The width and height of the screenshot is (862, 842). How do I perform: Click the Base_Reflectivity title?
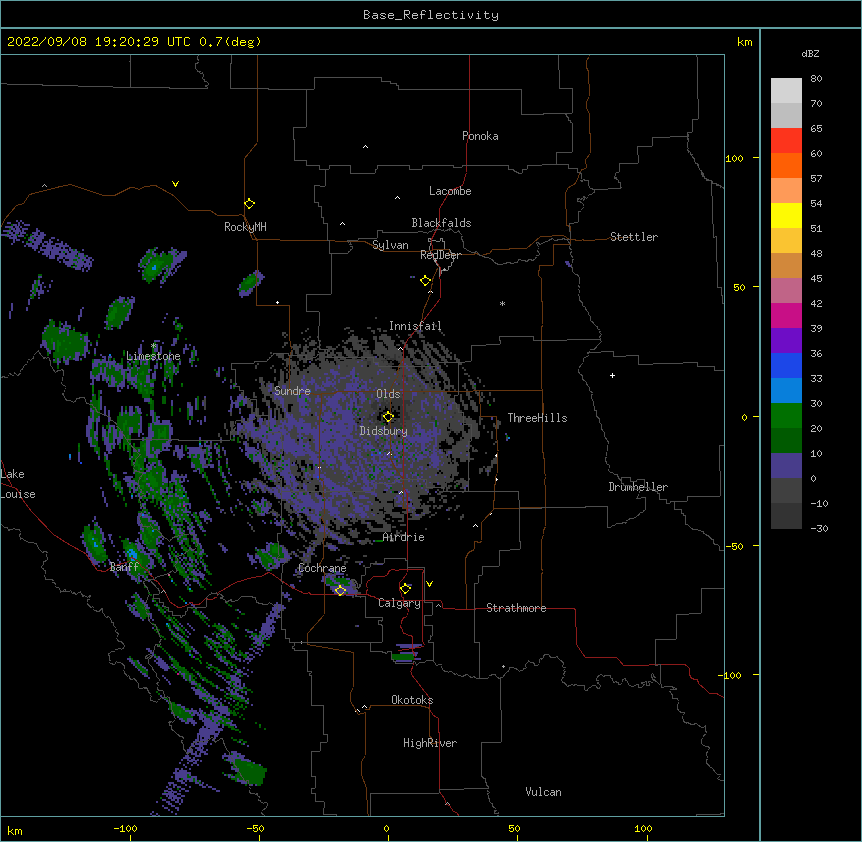point(431,15)
